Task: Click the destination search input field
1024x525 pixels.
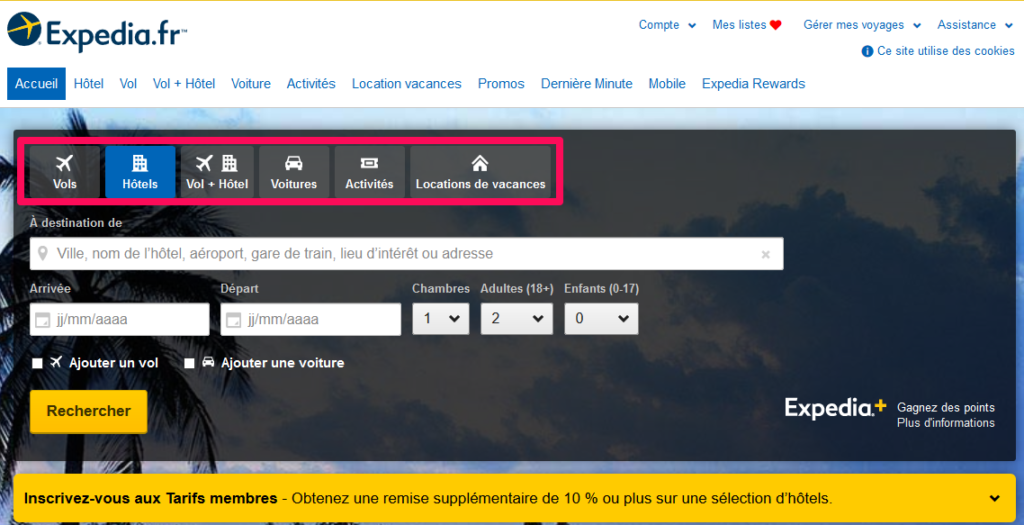Action: (x=400, y=254)
